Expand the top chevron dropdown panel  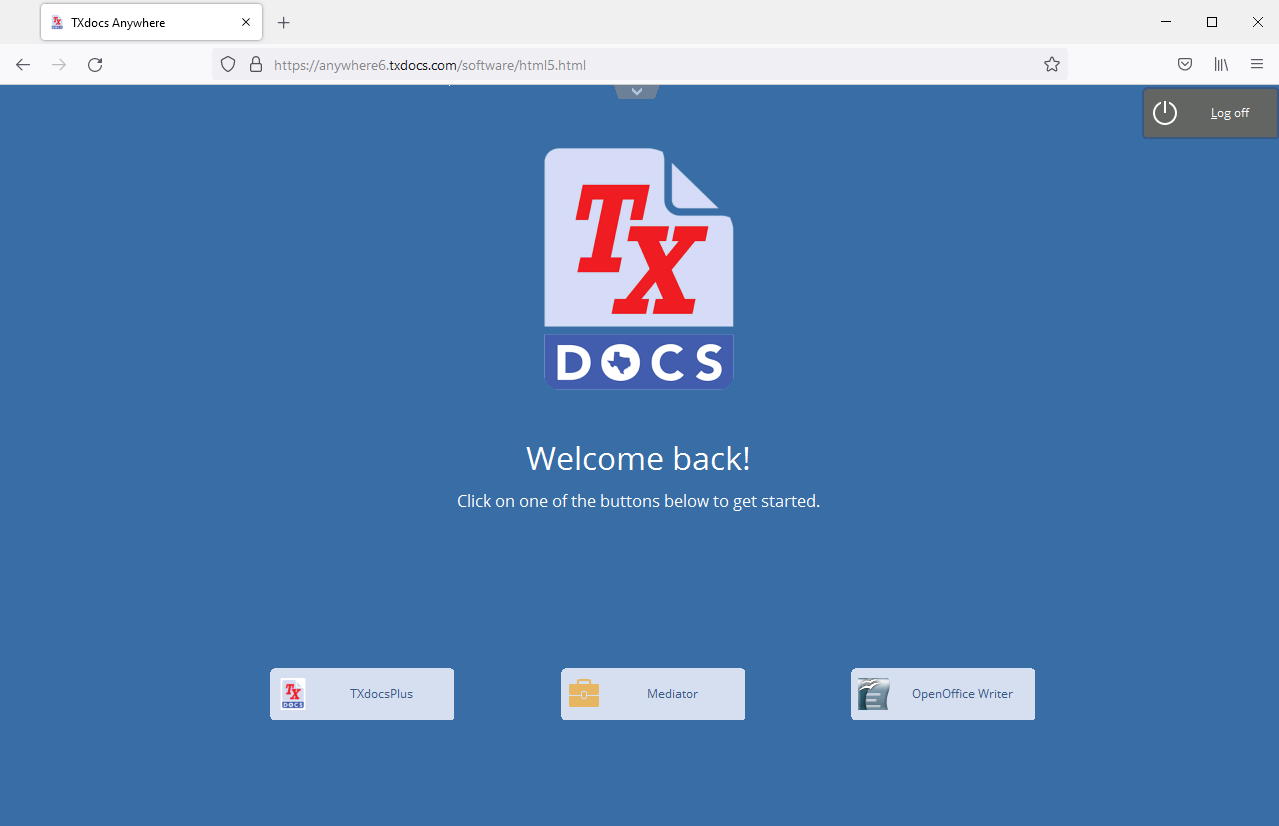637,92
